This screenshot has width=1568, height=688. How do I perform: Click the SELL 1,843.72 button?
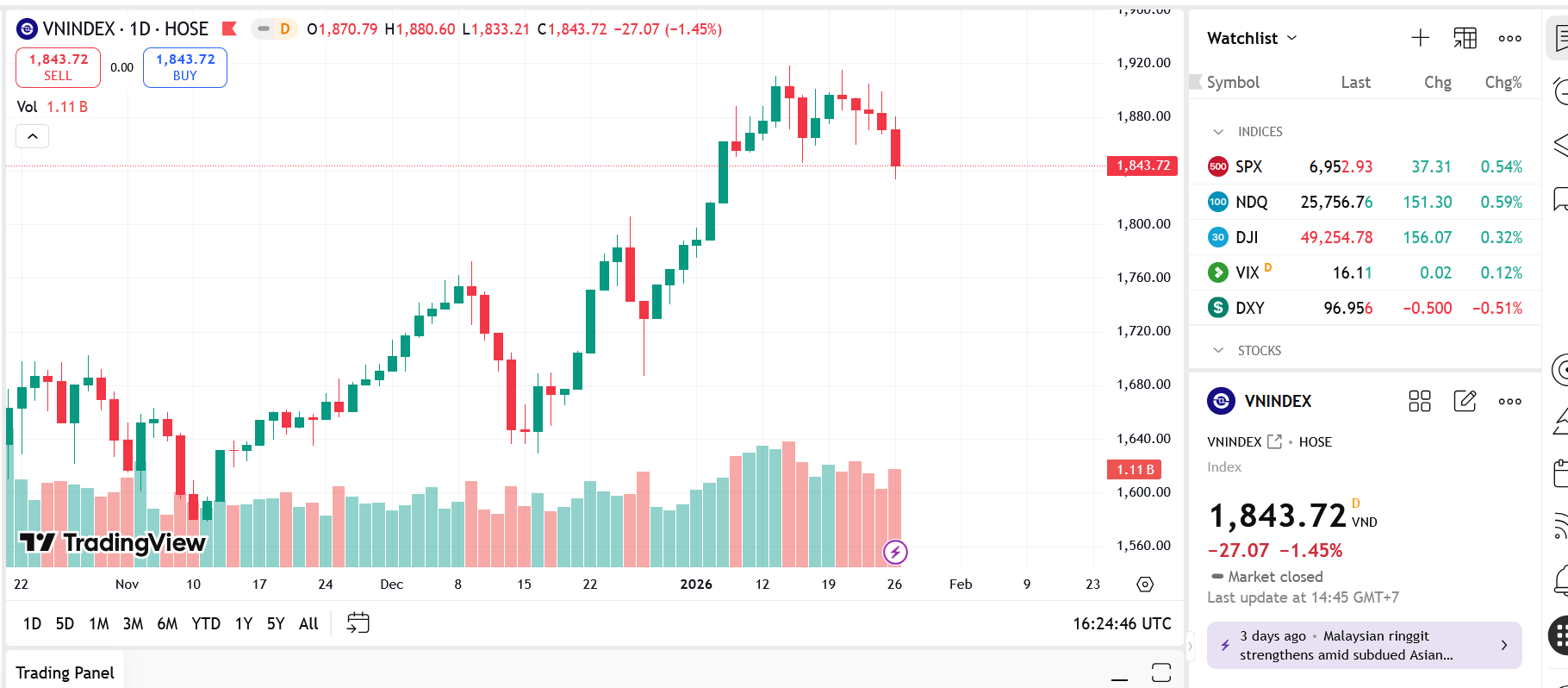58,67
